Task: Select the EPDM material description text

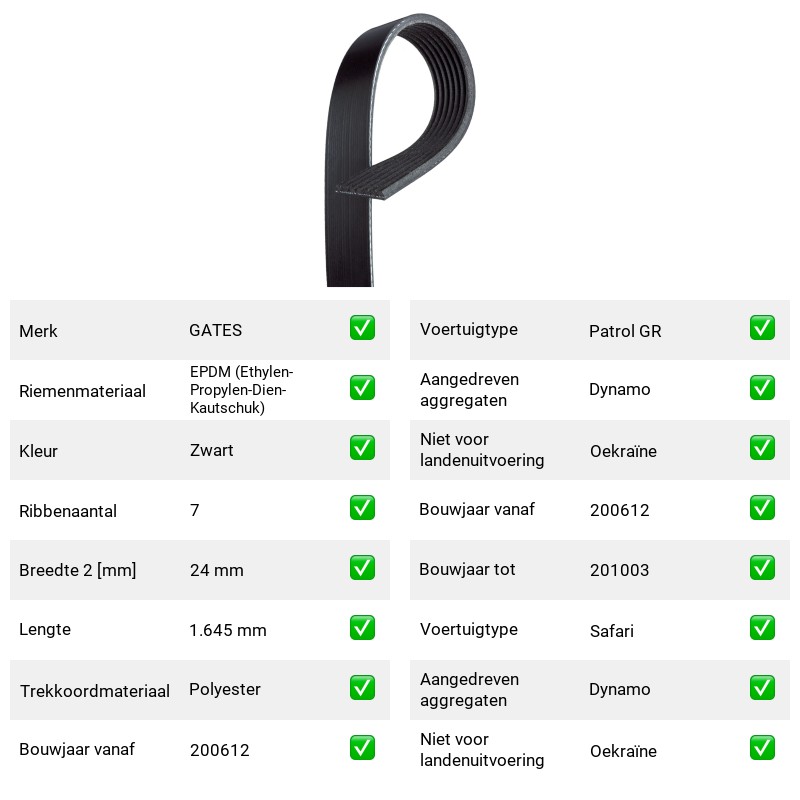Action: (x=241, y=390)
